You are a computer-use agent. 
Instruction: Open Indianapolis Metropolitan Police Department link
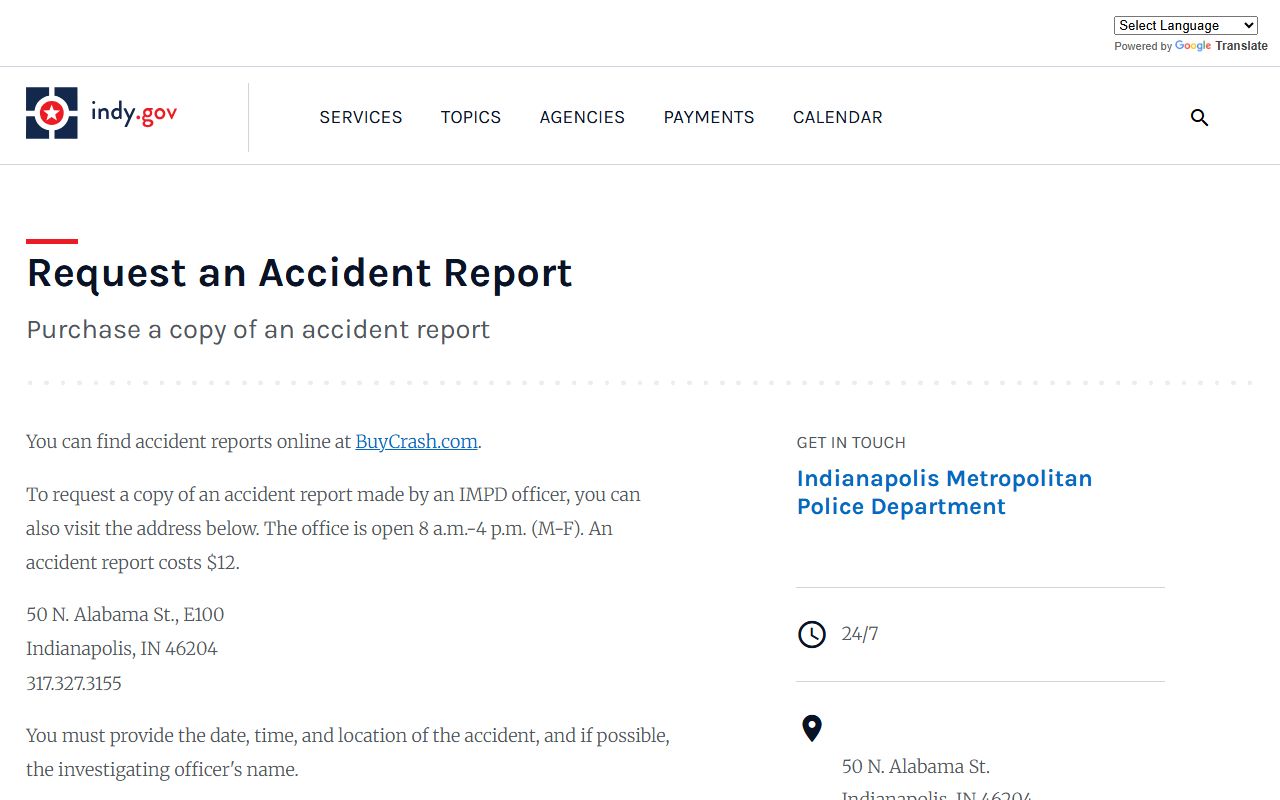944,492
